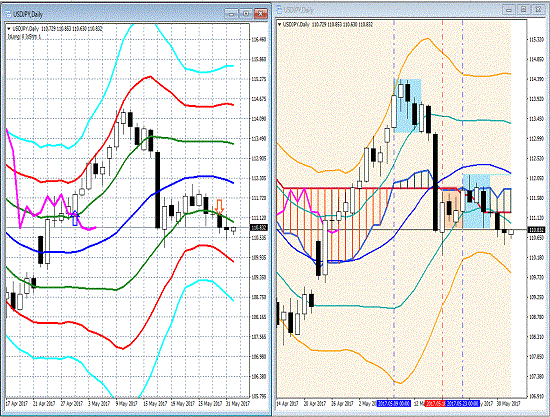This screenshot has height=417, width=550.
Task: Click the title text USDJPY,Daily of left window
Action: (28, 14)
